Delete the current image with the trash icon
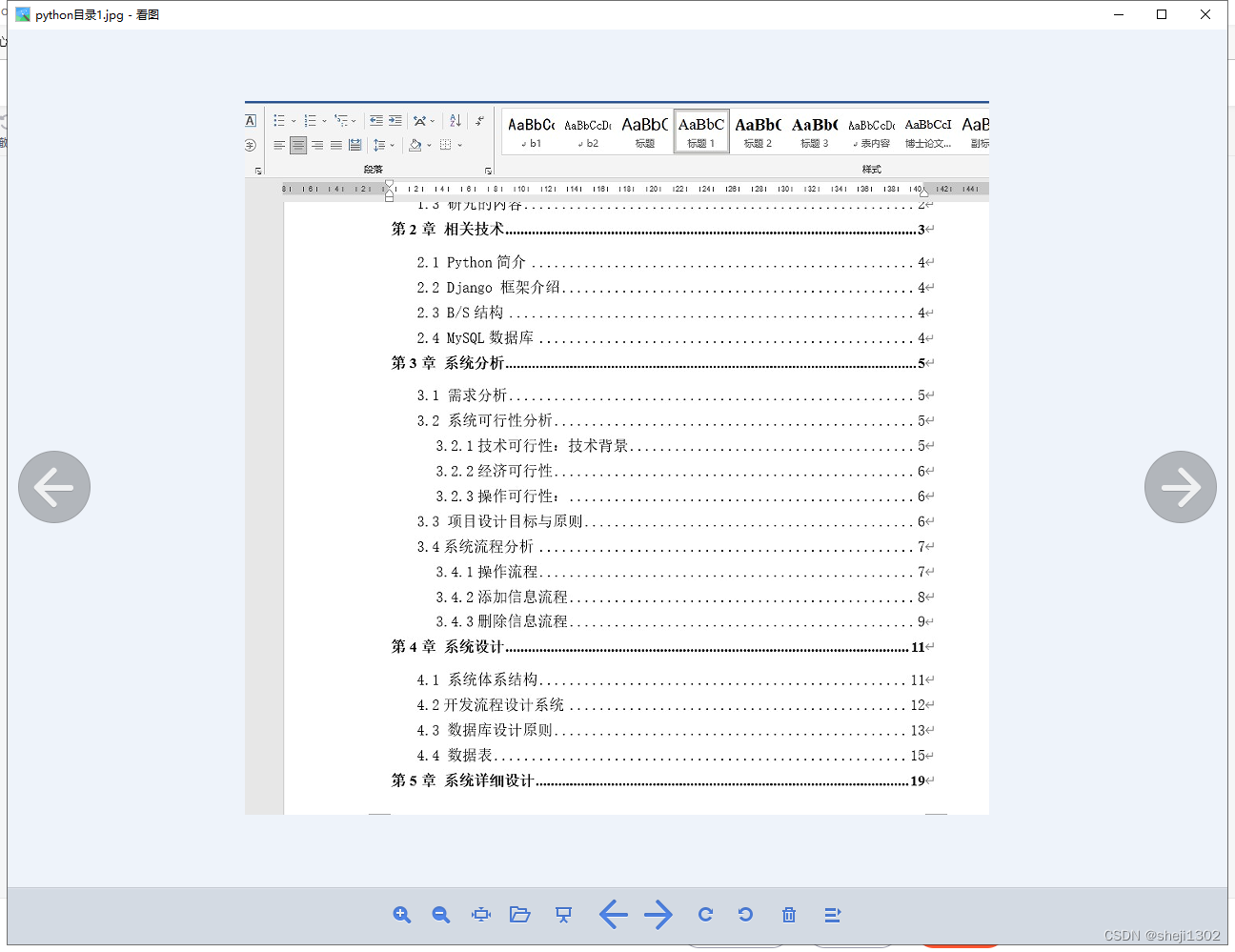 [788, 914]
